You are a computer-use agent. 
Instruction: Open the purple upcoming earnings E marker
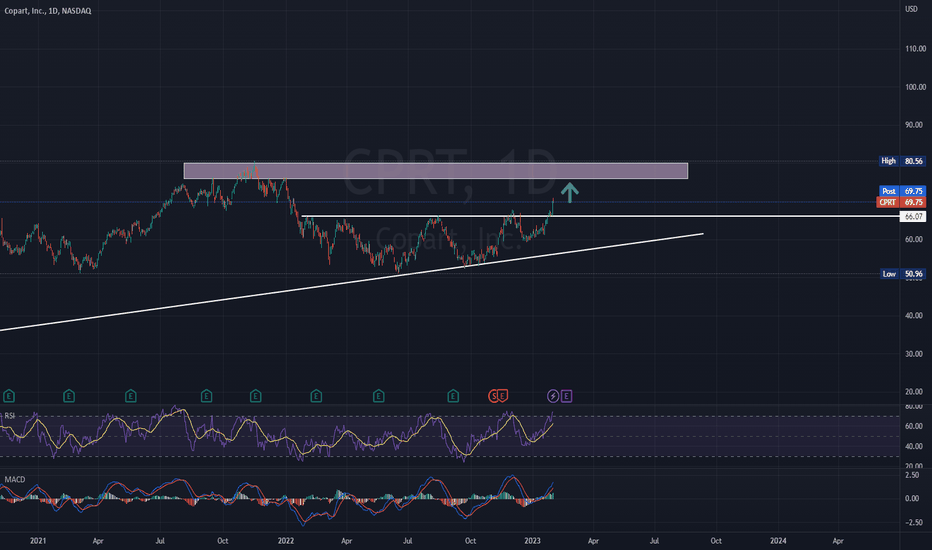tap(566, 396)
